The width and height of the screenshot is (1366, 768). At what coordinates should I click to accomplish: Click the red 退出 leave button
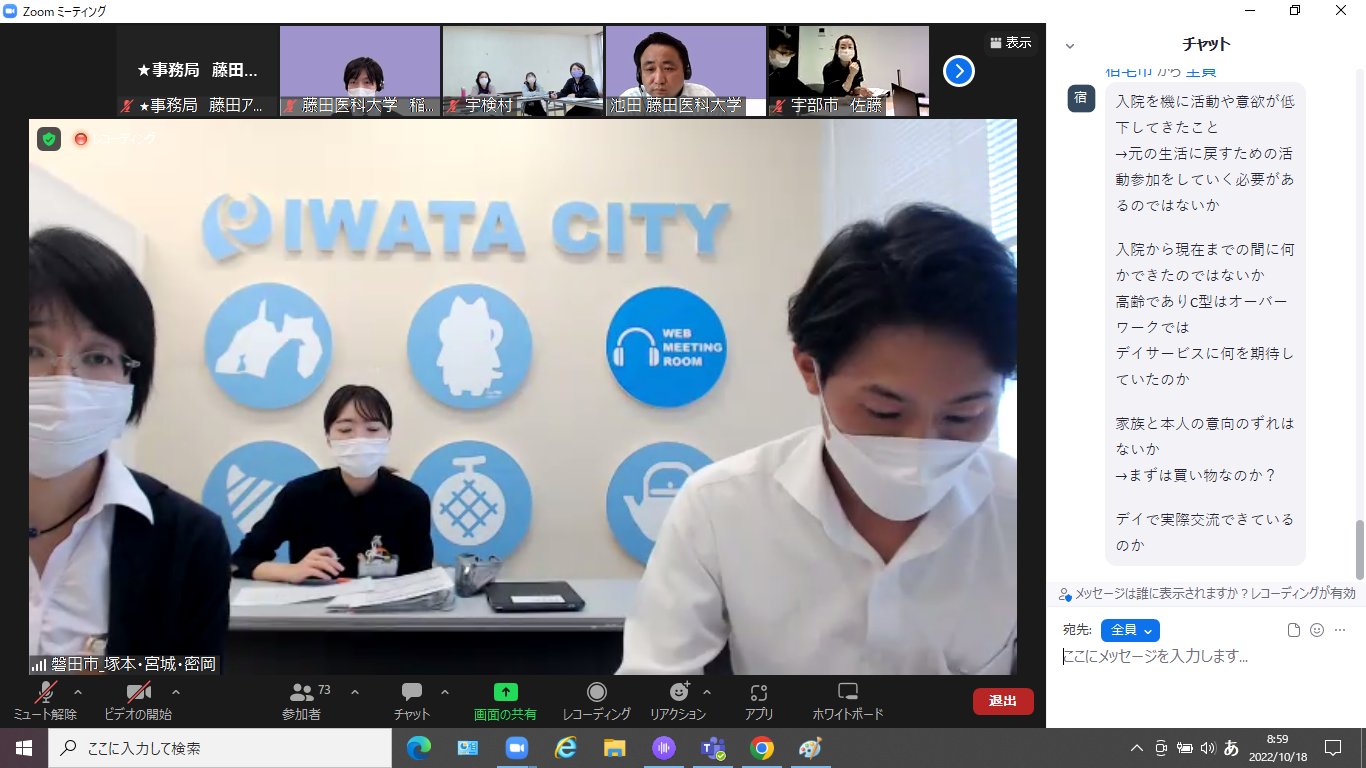pyautogui.click(x=1003, y=701)
